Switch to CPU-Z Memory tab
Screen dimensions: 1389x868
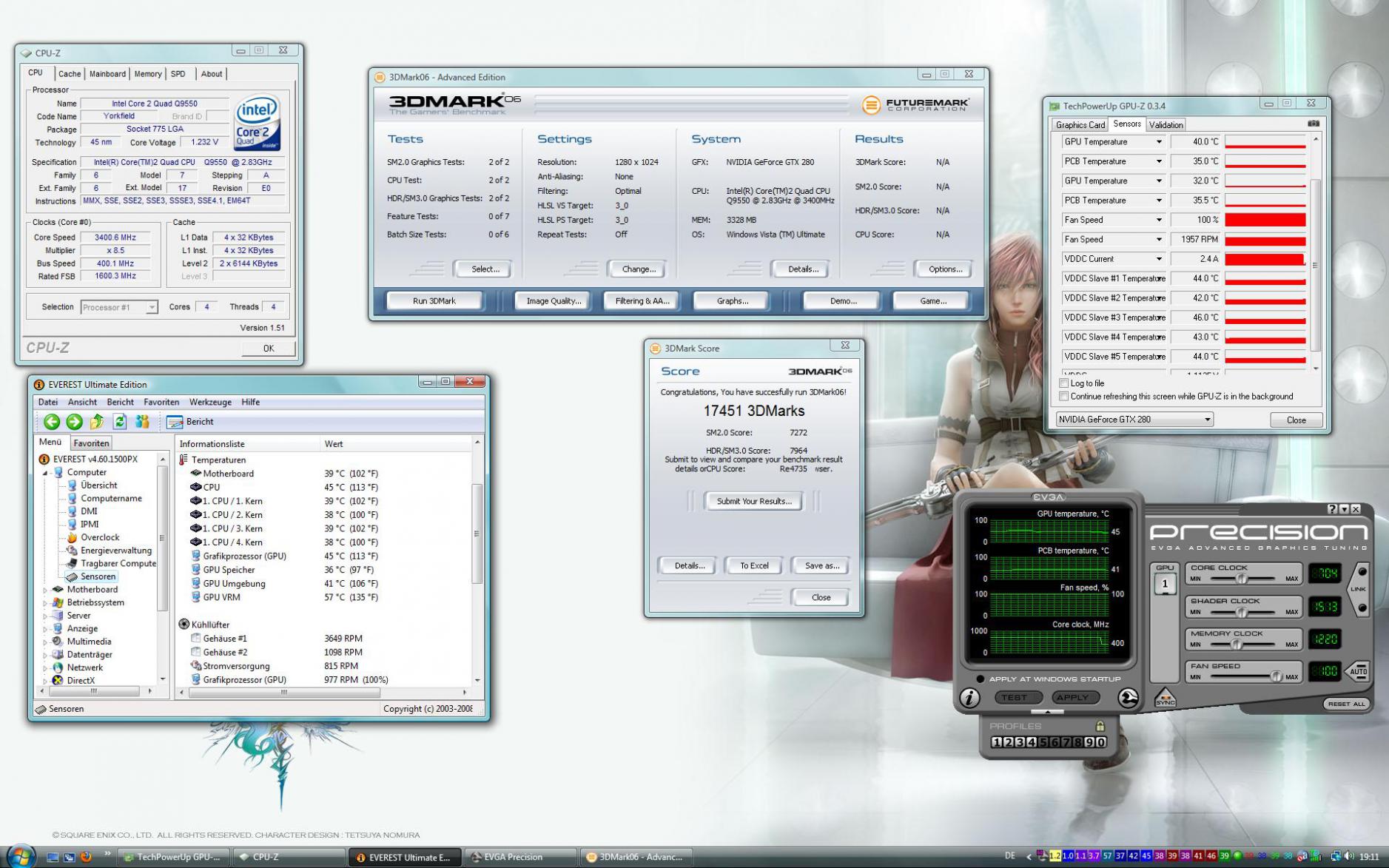(x=147, y=74)
